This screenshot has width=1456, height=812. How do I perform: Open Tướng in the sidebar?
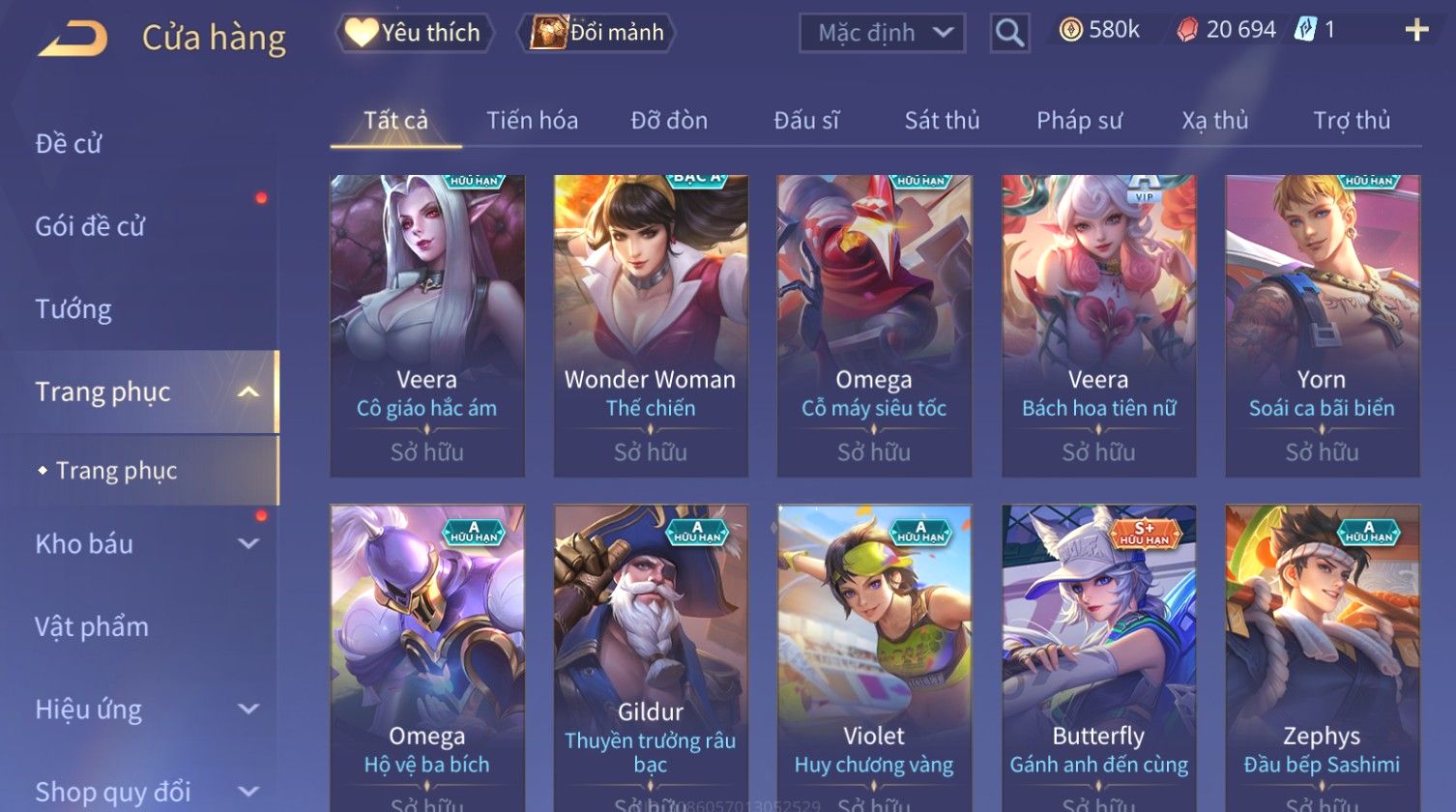point(73,309)
